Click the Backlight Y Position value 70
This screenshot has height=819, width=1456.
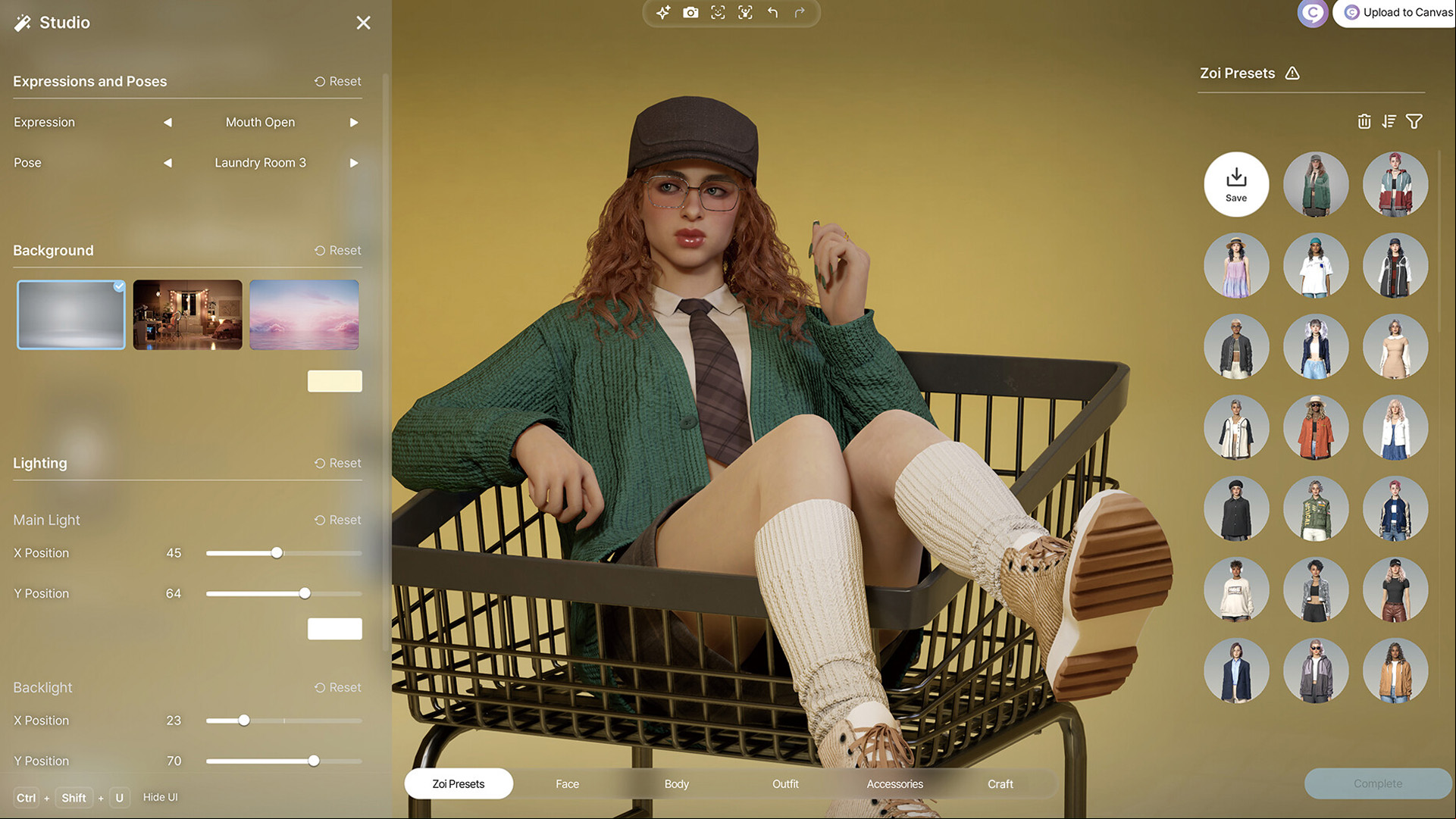point(174,761)
